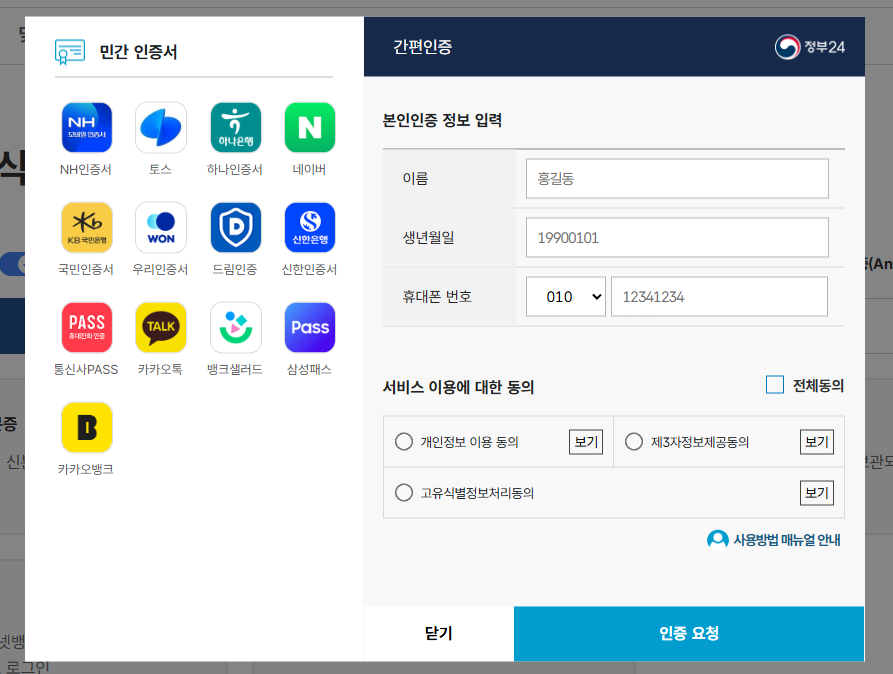View 제3자정보제공동의 terms with 보기
893x674 pixels.
[x=817, y=442]
